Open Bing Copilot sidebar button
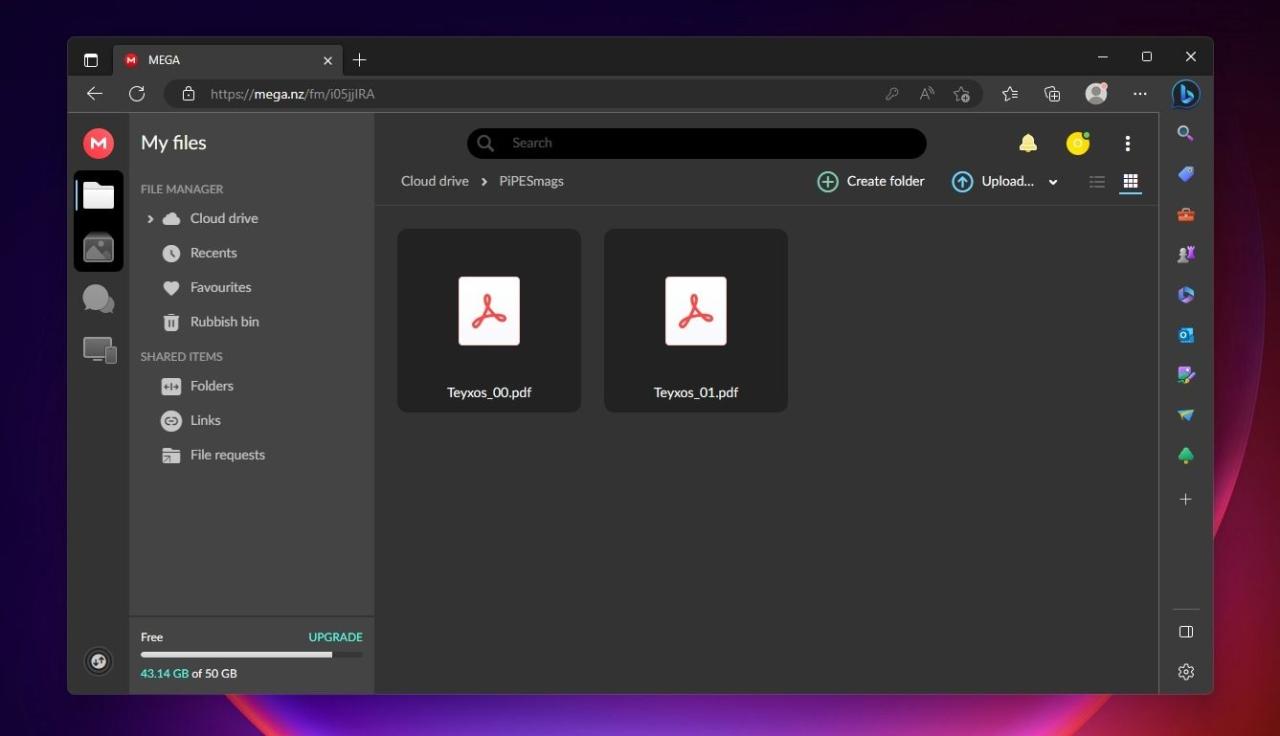This screenshot has width=1280, height=736. pyautogui.click(x=1186, y=94)
